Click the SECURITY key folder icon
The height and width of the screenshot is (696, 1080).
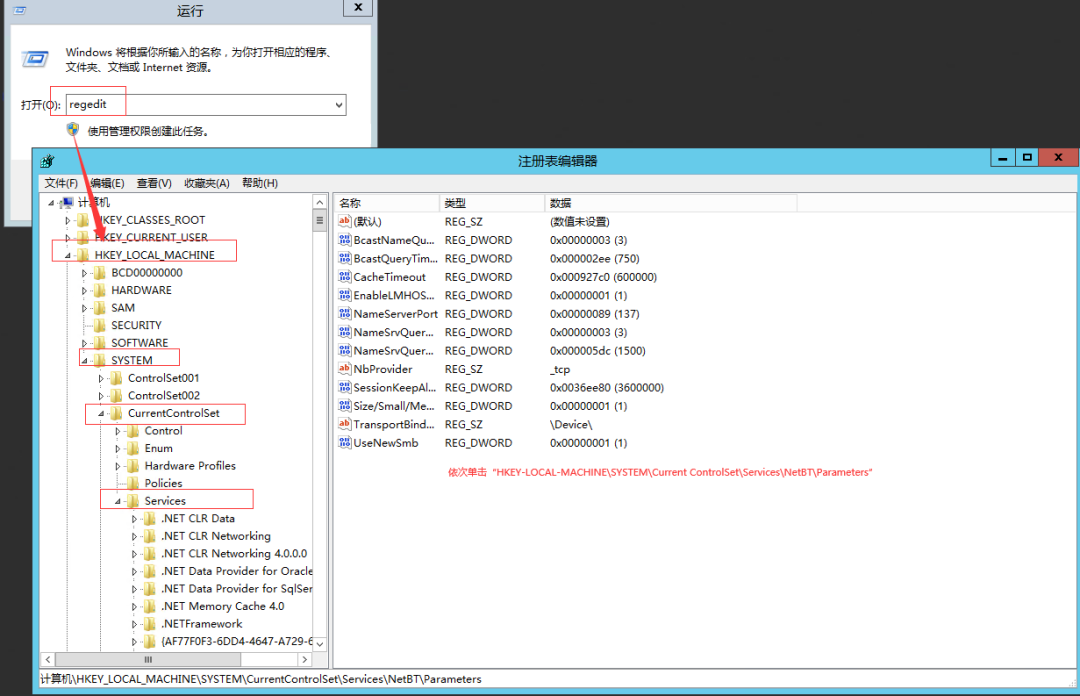click(x=99, y=325)
